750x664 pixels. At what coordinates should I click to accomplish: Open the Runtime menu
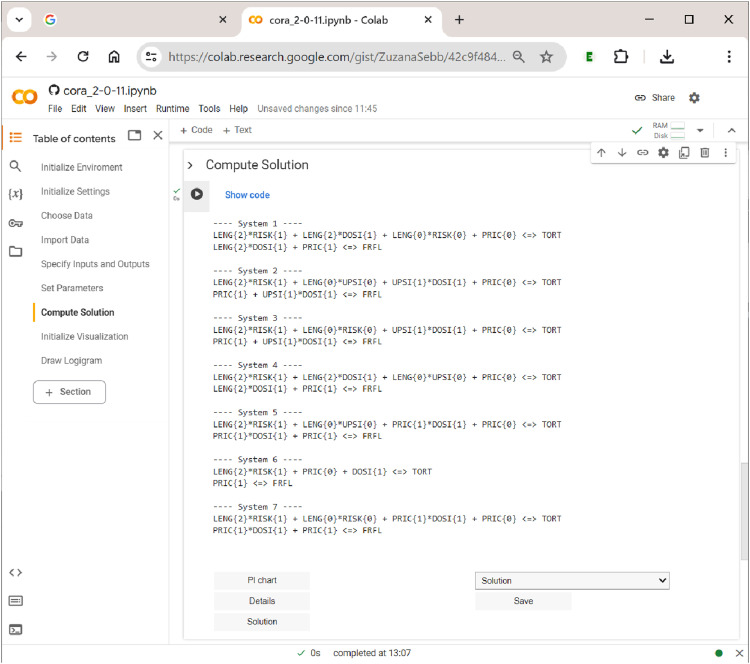pyautogui.click(x=172, y=109)
